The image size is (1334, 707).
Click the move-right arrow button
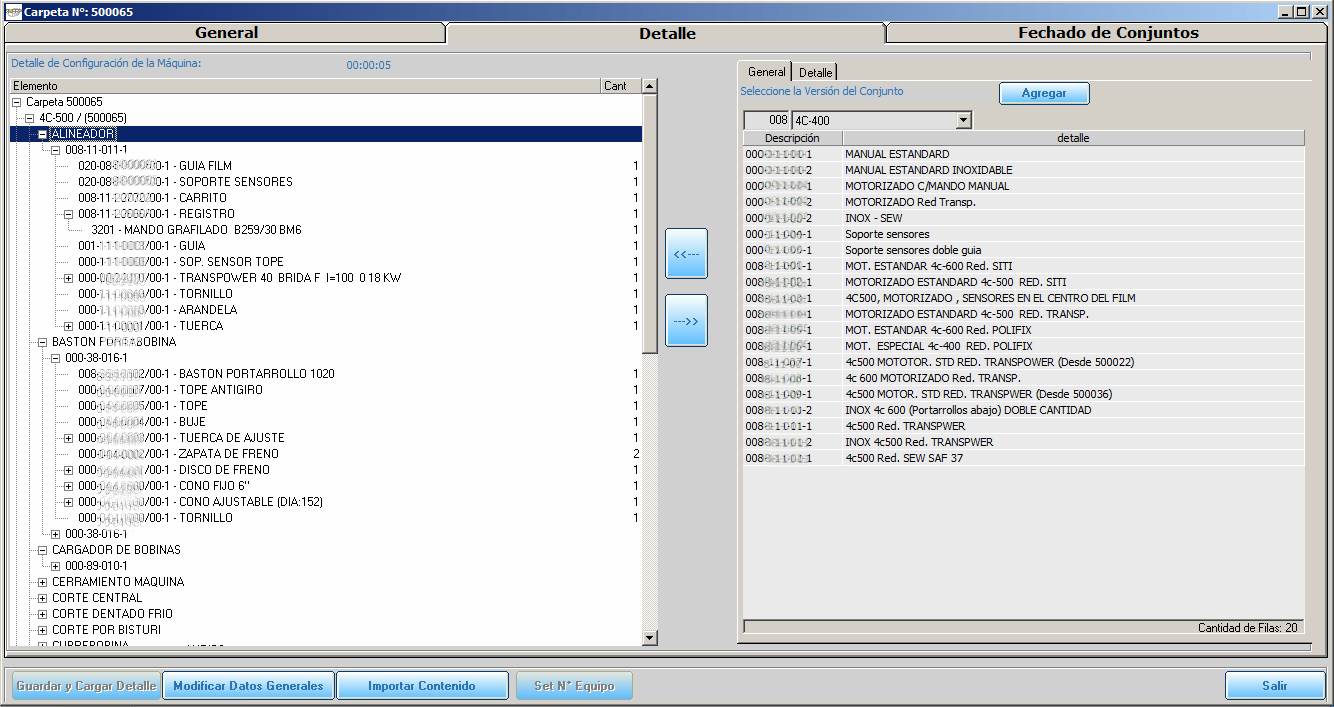686,320
